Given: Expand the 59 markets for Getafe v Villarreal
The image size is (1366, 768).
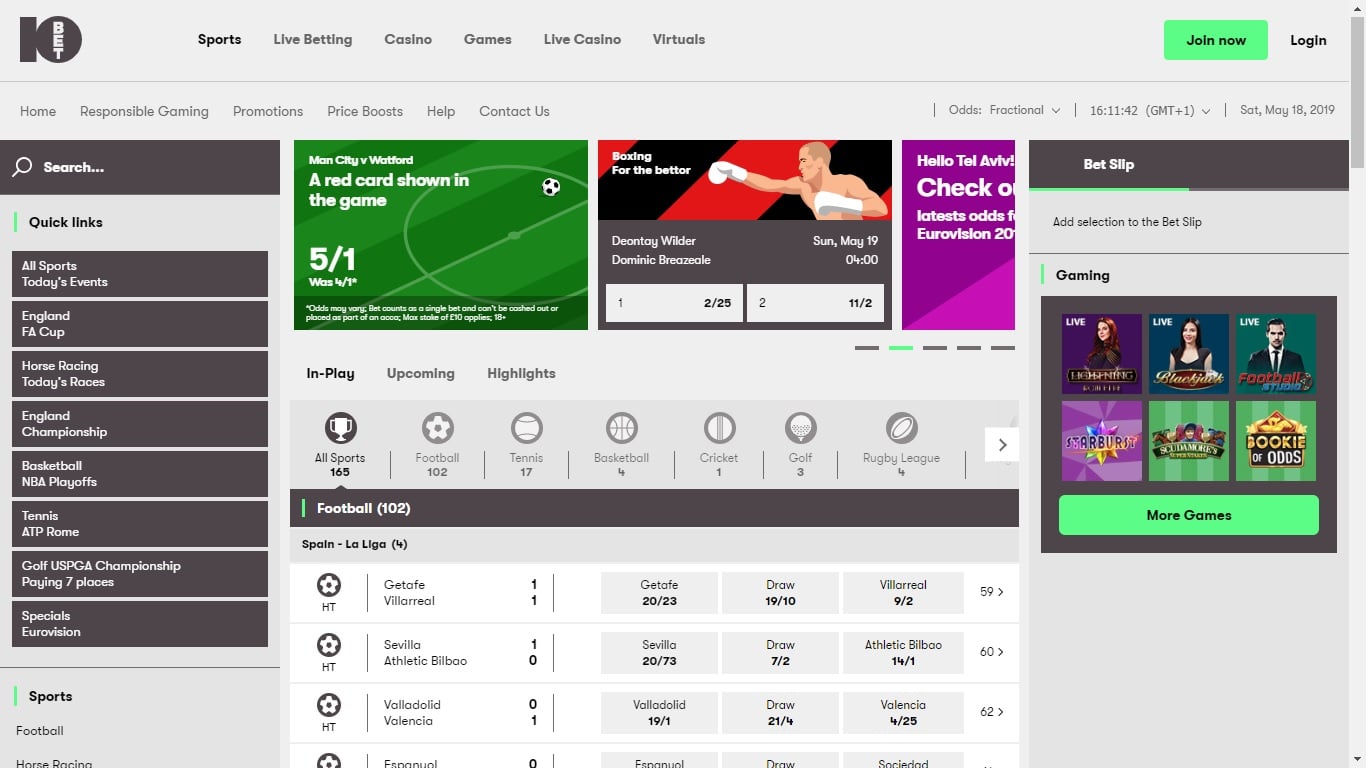Looking at the screenshot, I should coord(992,592).
